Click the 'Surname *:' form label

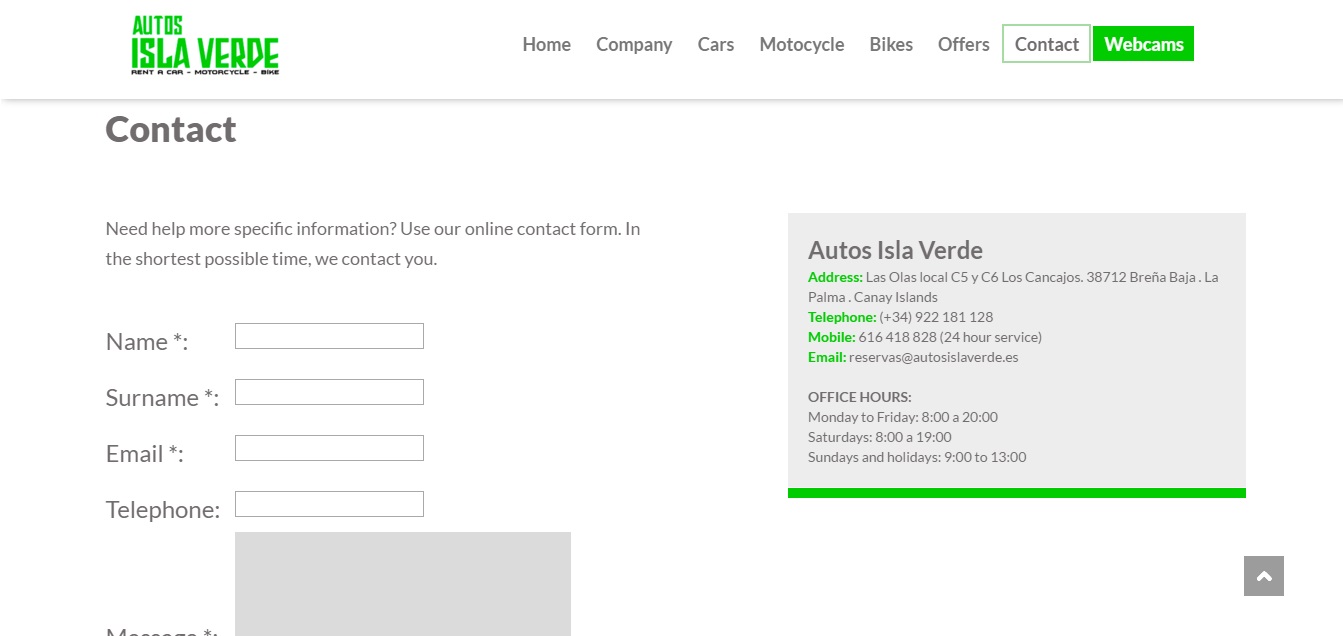tap(162, 398)
